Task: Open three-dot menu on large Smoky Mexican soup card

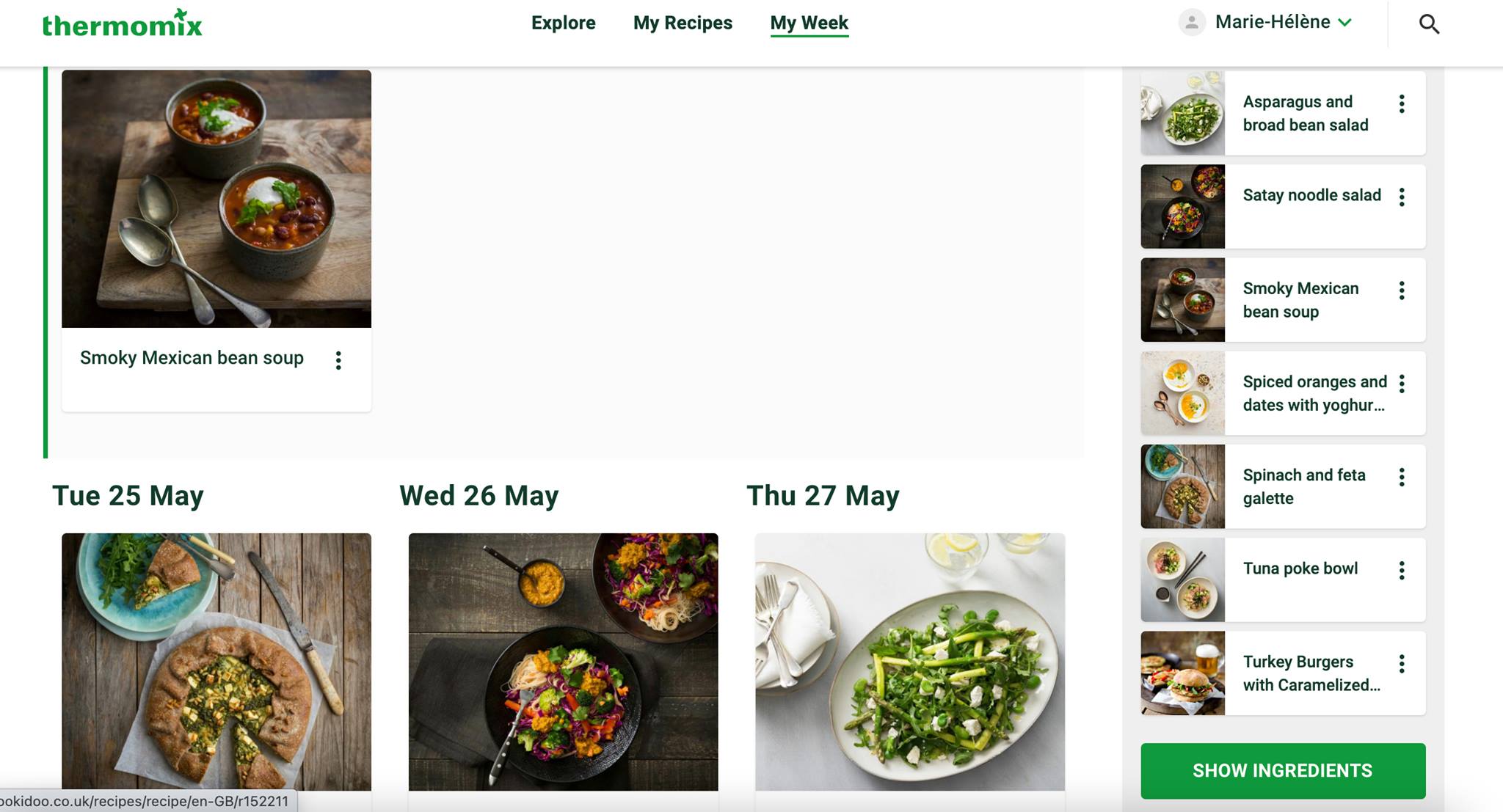Action: coord(338,360)
